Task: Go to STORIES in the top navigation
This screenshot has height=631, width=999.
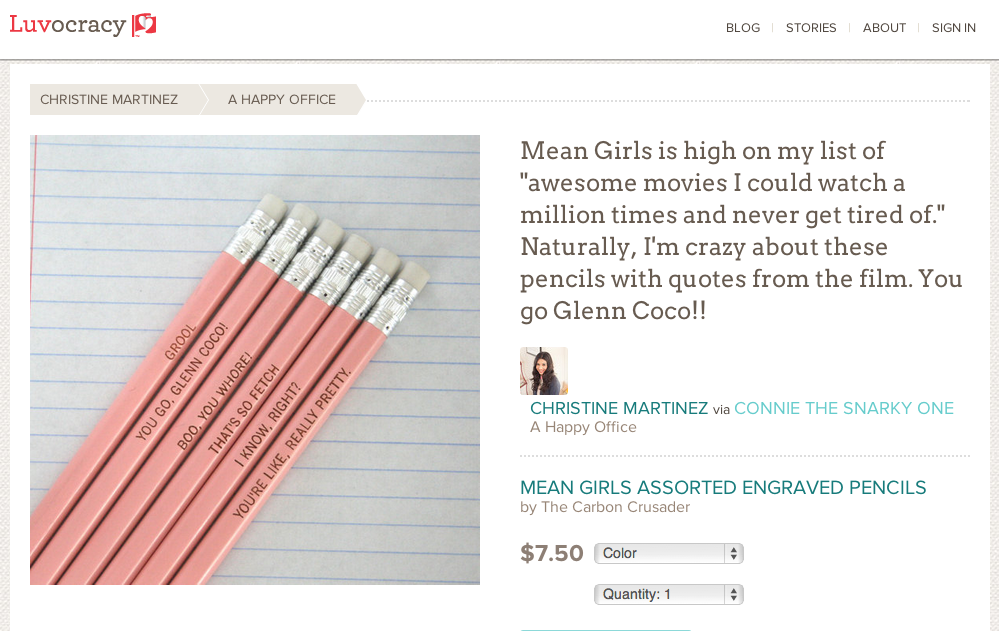Action: [811, 28]
